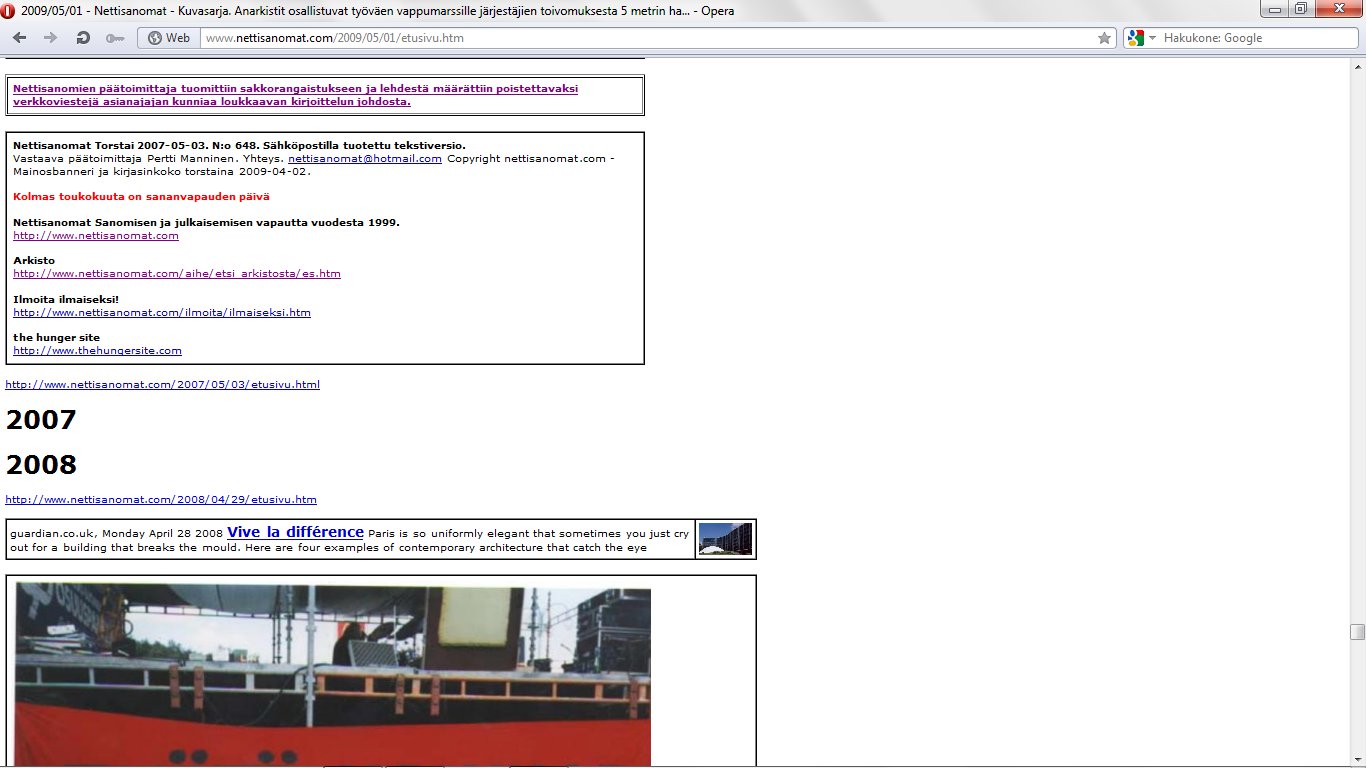Expand the search engine dropdown arrow
Screen dimensions: 1366x768
[1152, 38]
